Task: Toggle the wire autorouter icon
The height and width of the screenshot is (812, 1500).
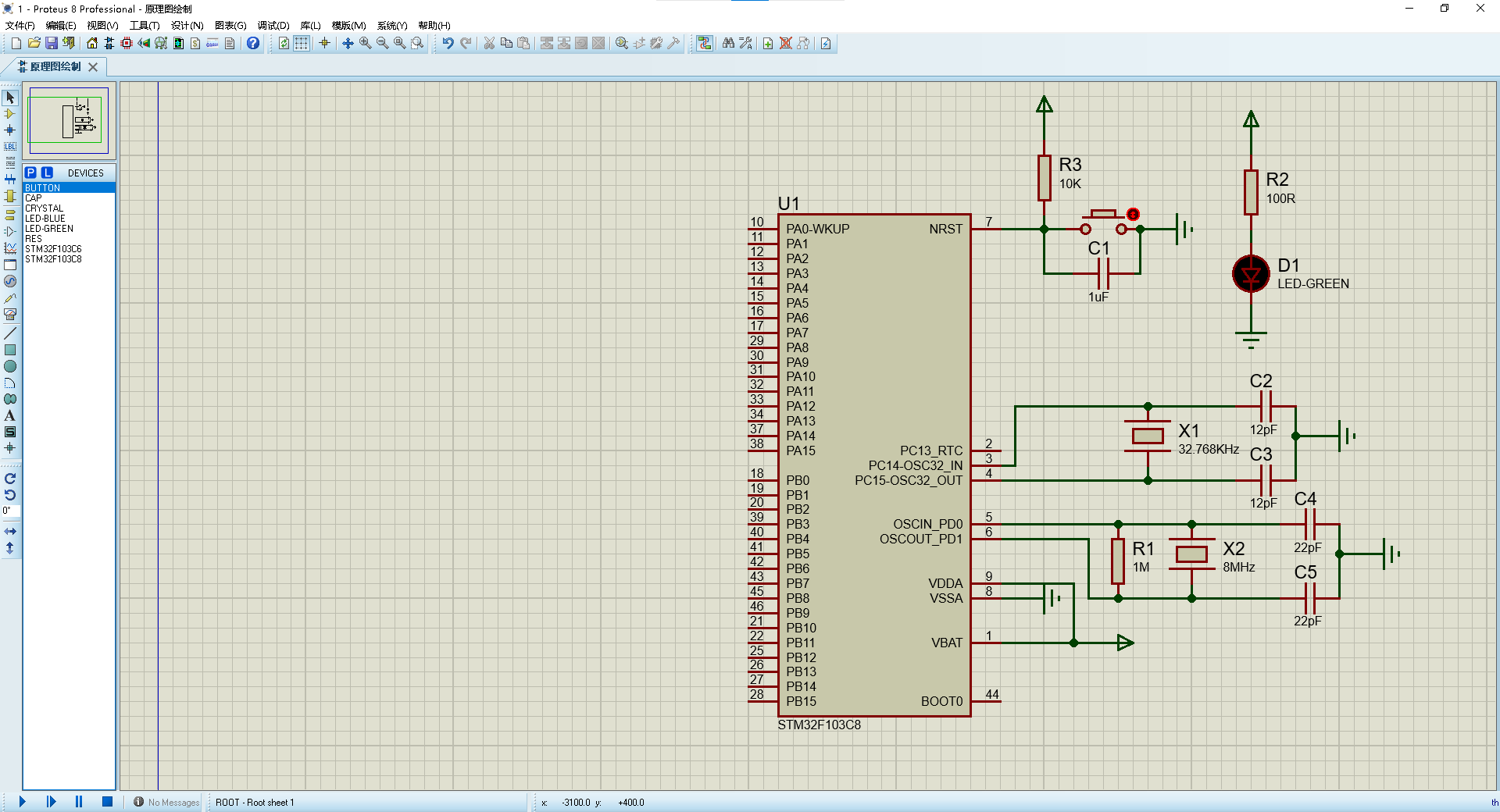Action: coord(705,44)
